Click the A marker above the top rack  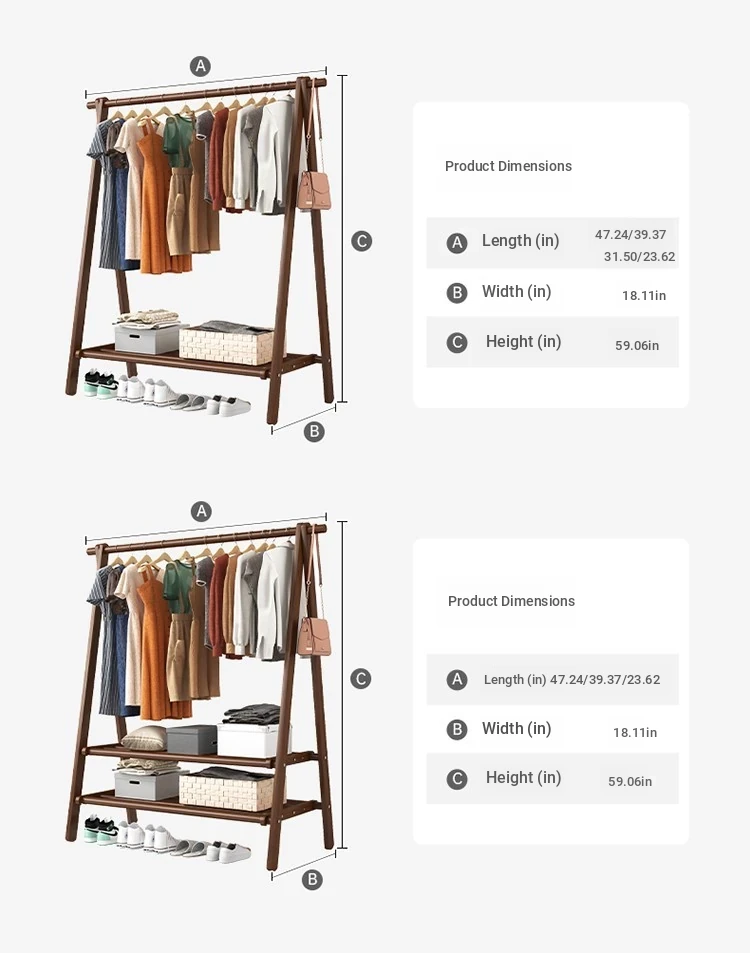click(201, 66)
